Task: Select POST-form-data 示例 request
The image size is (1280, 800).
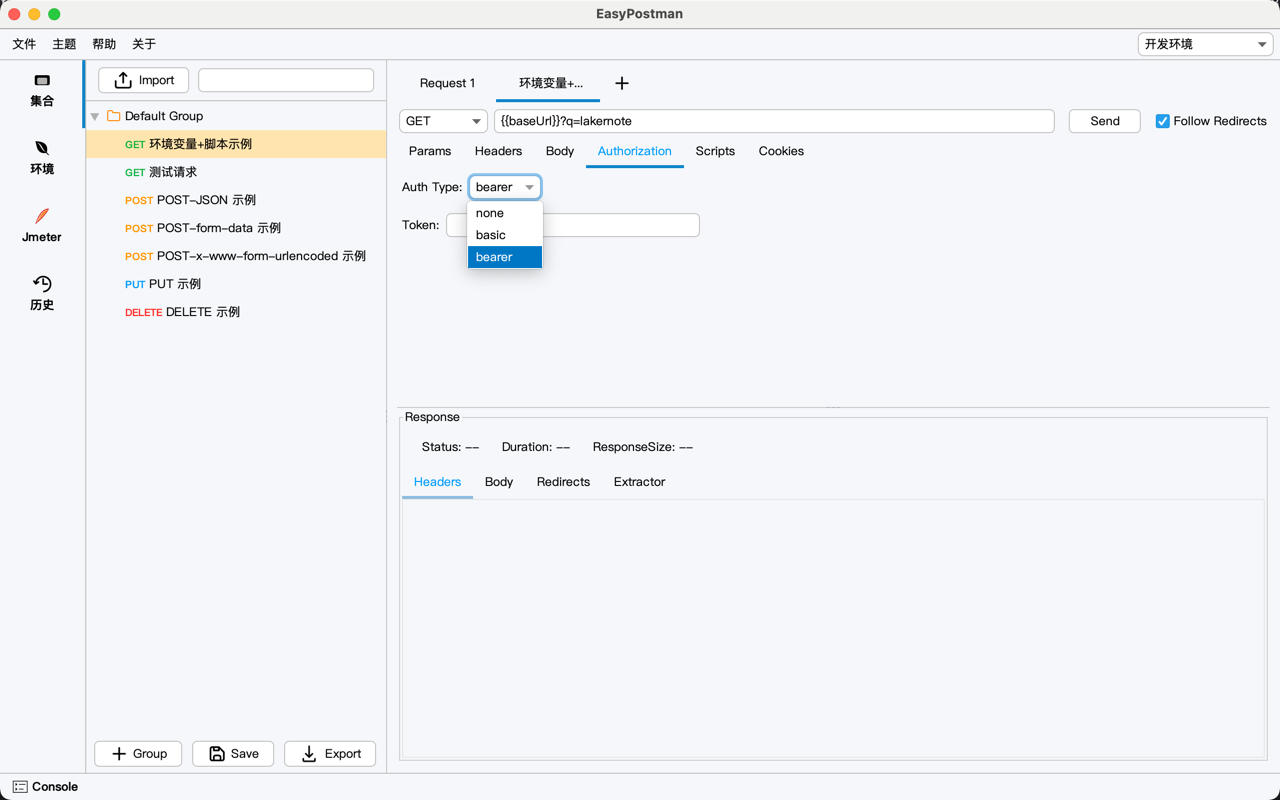Action: coord(236,228)
